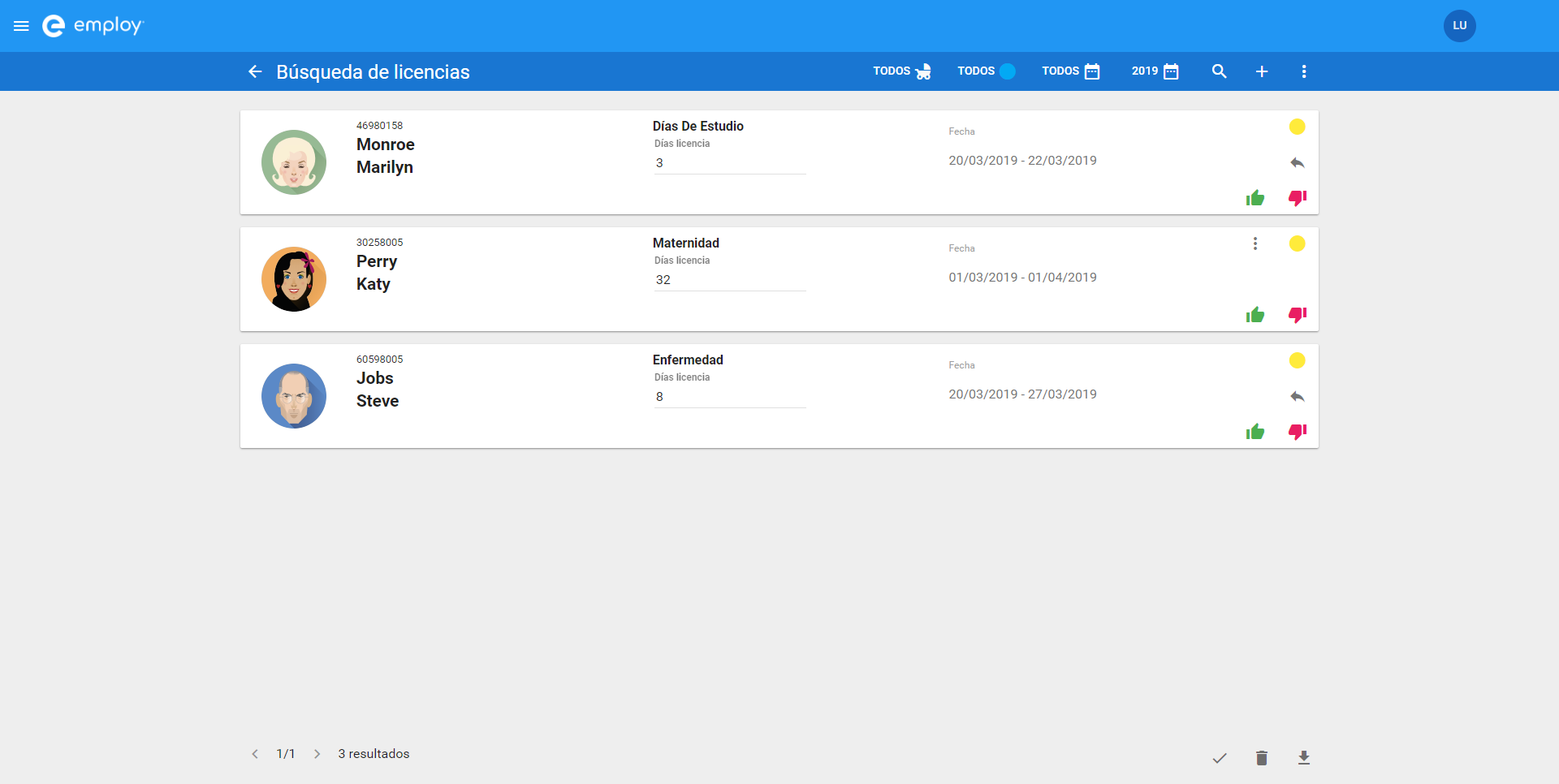Click the name Monroe Marilyn
Screen dimensions: 1559x784
(386, 156)
